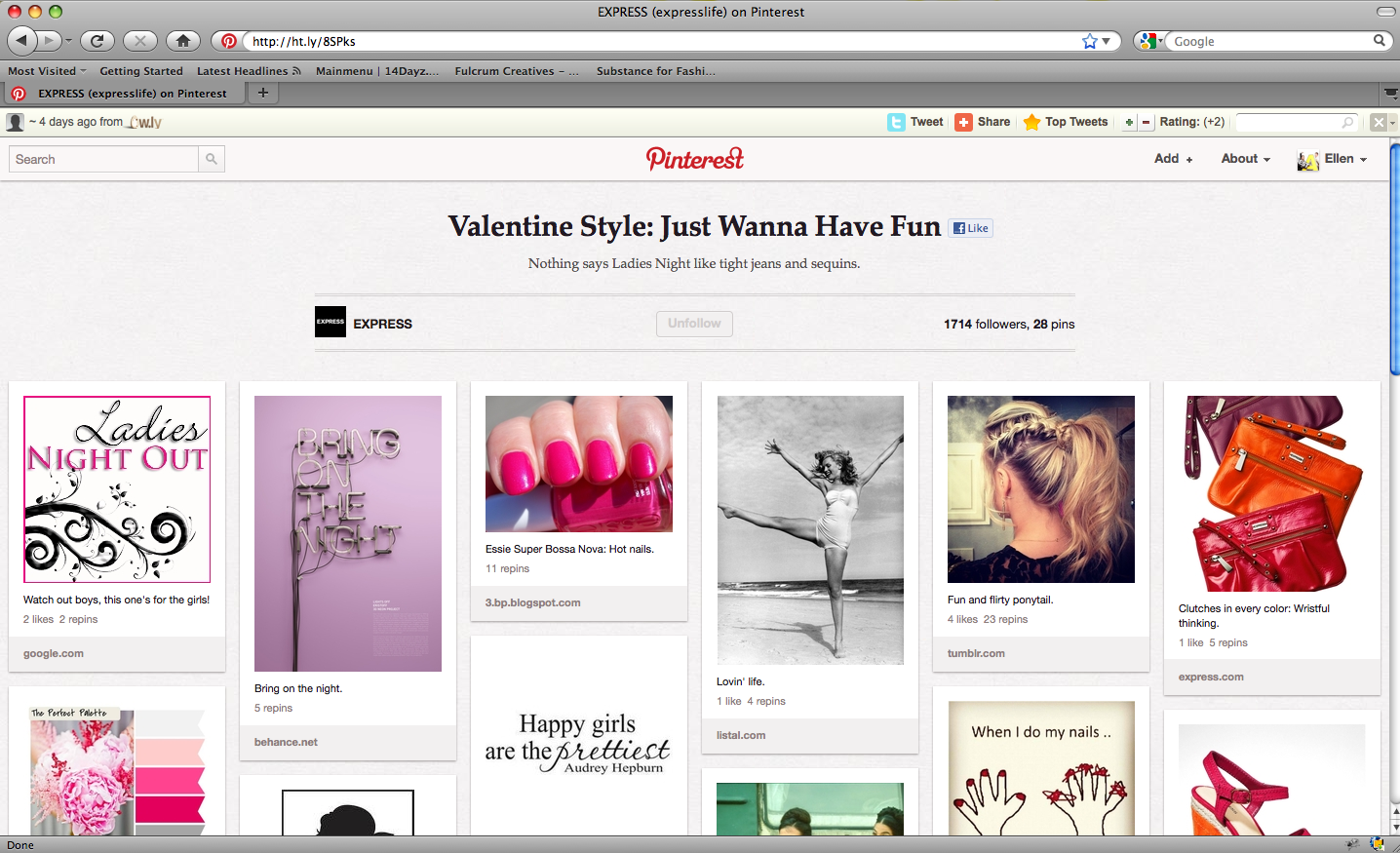
Task: Open the Add + menu
Action: [x=1173, y=158]
